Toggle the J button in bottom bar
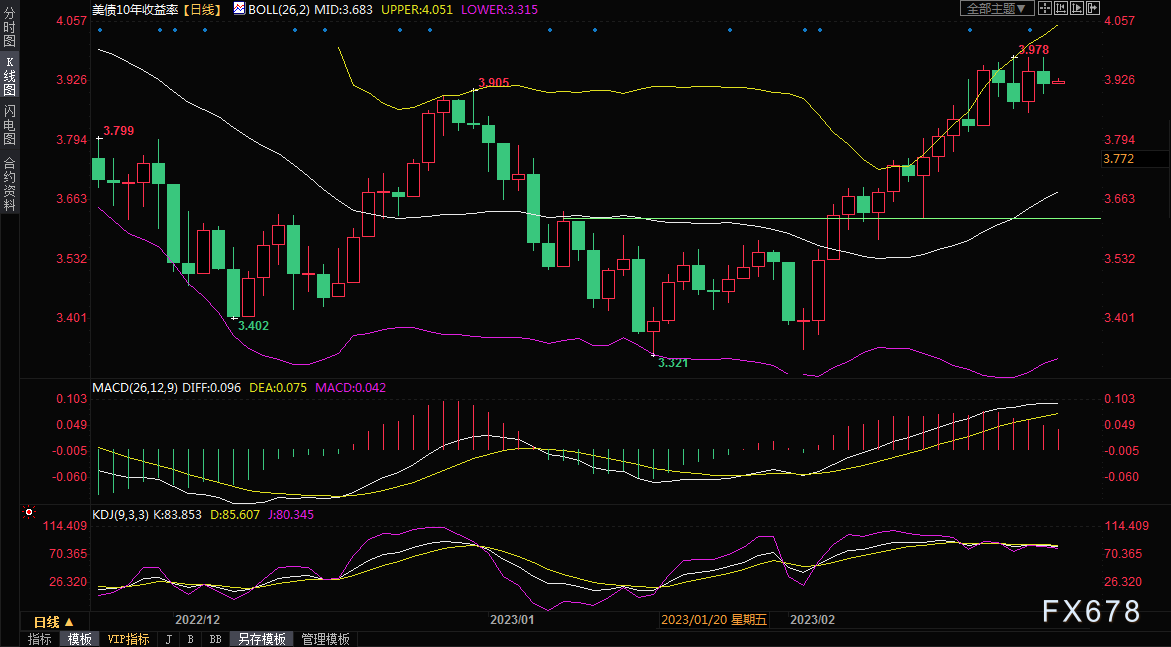 click(x=168, y=639)
